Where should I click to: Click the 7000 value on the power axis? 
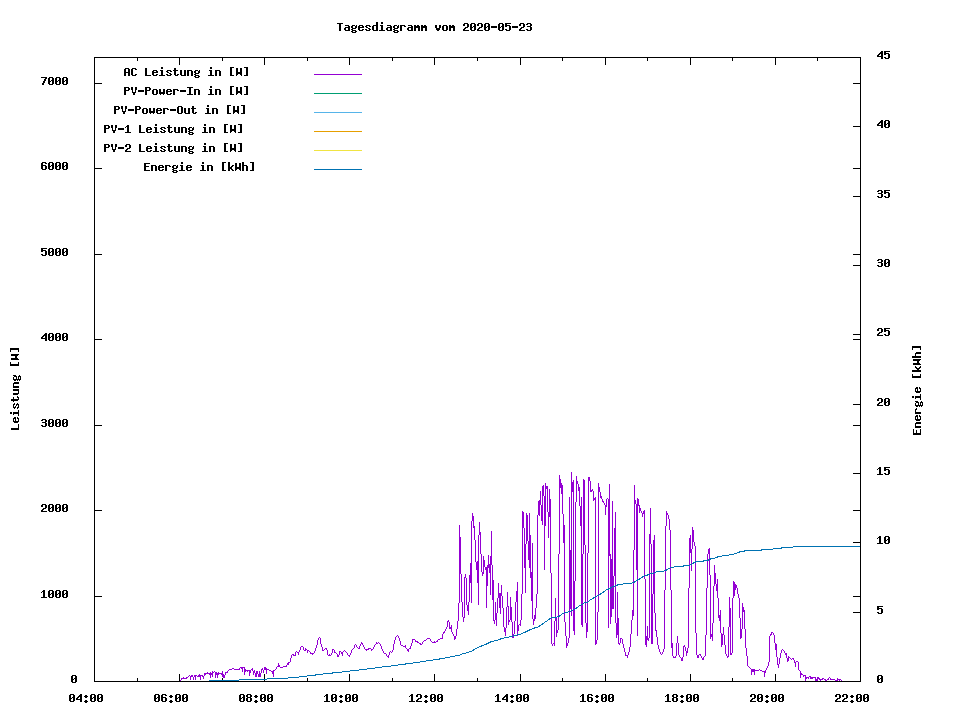[54, 81]
